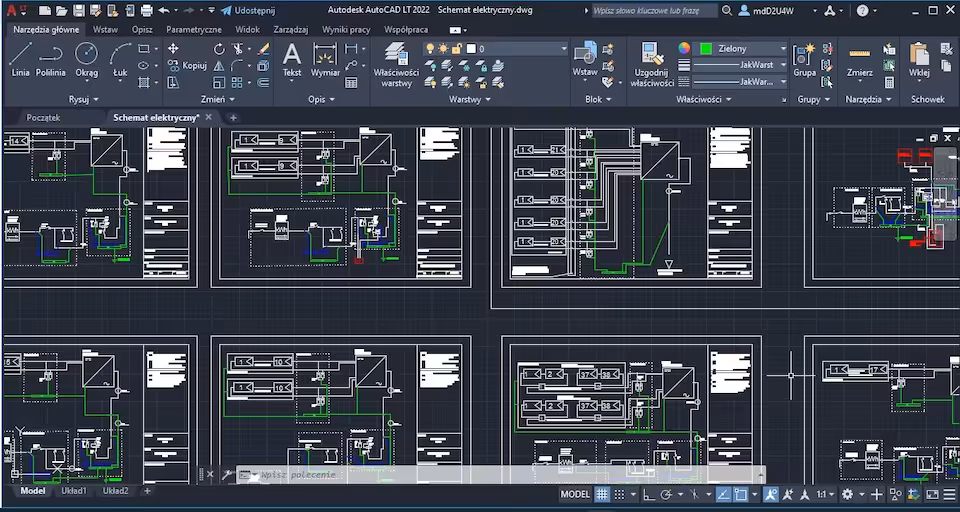Select the Linia (line) drawing tool

20,60
